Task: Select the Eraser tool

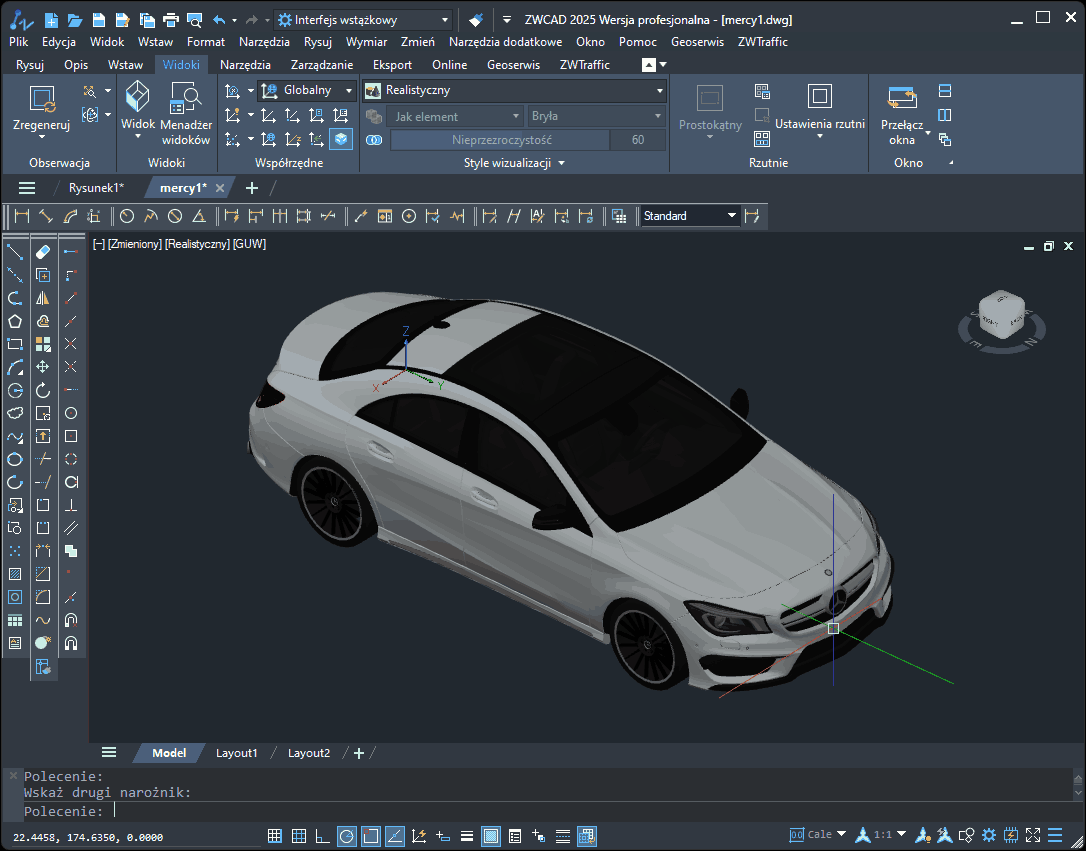Action: pyautogui.click(x=43, y=251)
